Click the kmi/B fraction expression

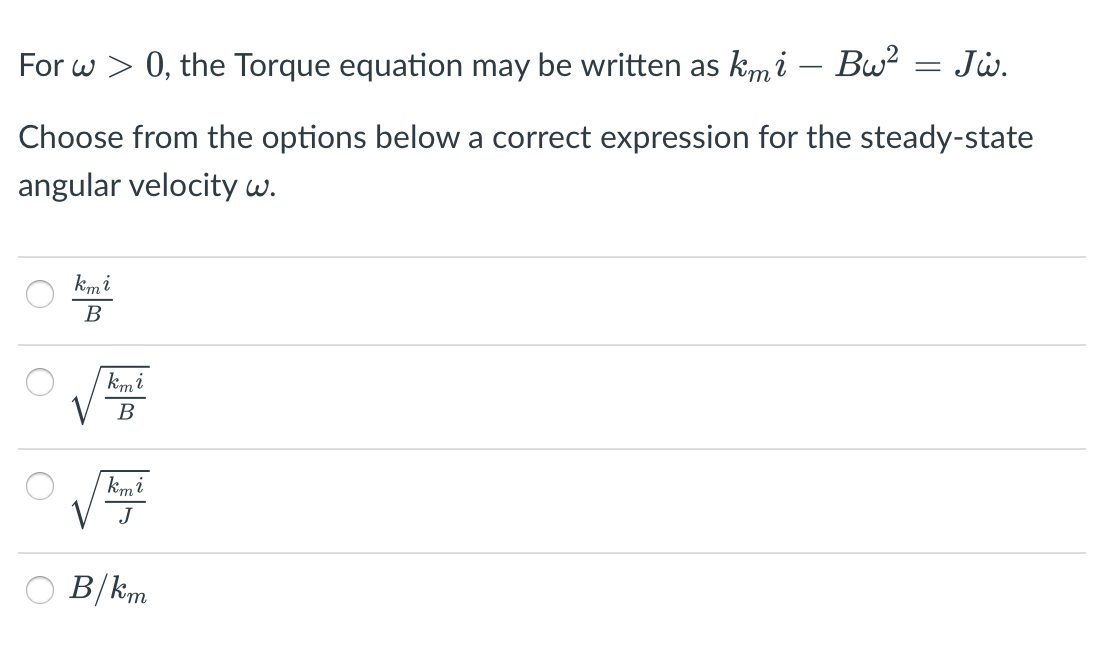[x=91, y=298]
